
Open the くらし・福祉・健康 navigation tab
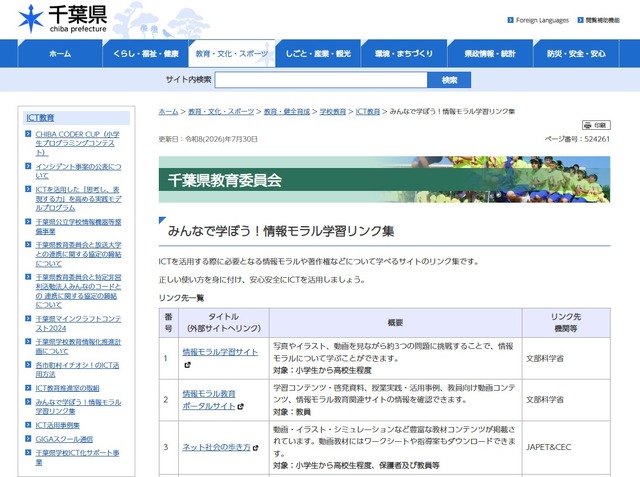pyautogui.click(x=146, y=53)
